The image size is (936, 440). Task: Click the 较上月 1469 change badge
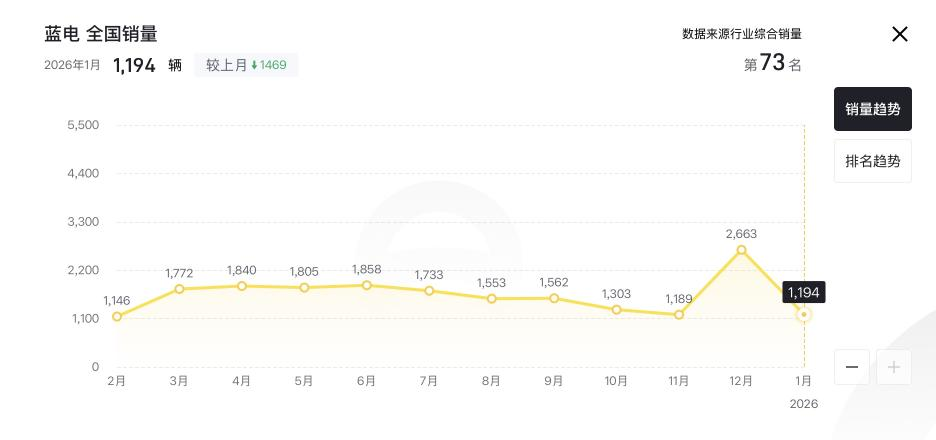coord(246,65)
